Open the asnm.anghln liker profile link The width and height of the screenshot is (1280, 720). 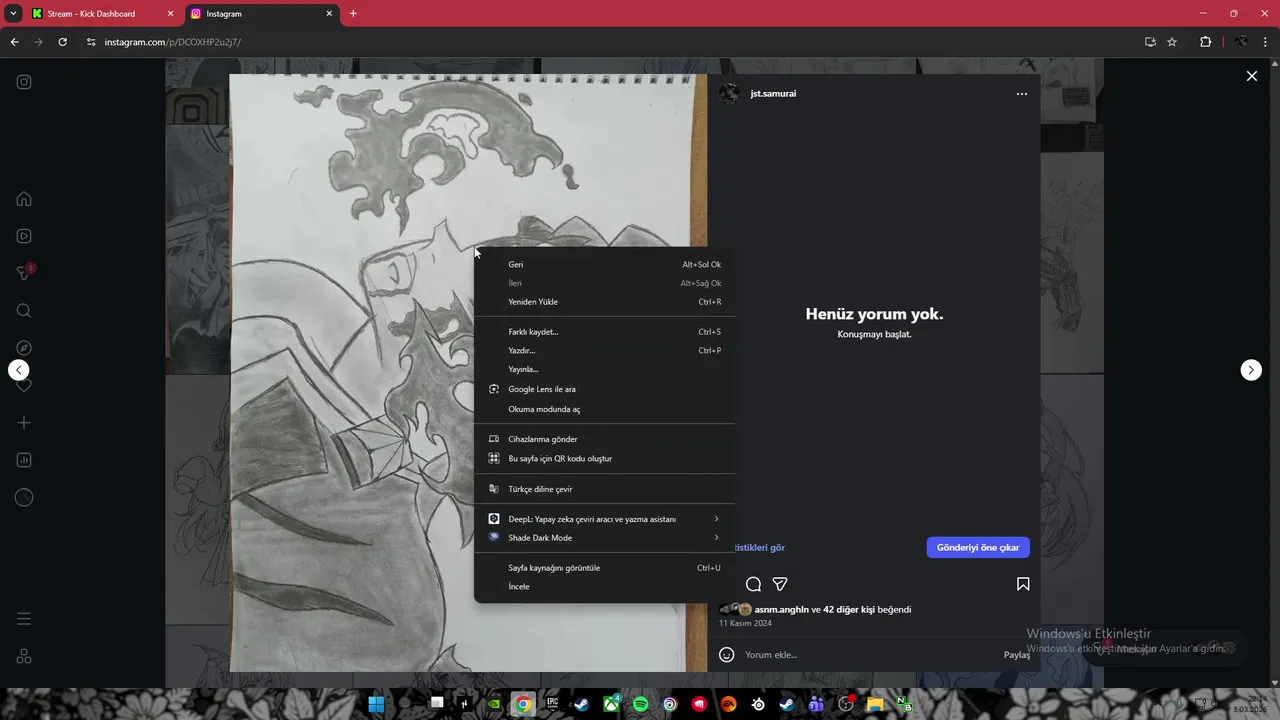click(x=781, y=609)
